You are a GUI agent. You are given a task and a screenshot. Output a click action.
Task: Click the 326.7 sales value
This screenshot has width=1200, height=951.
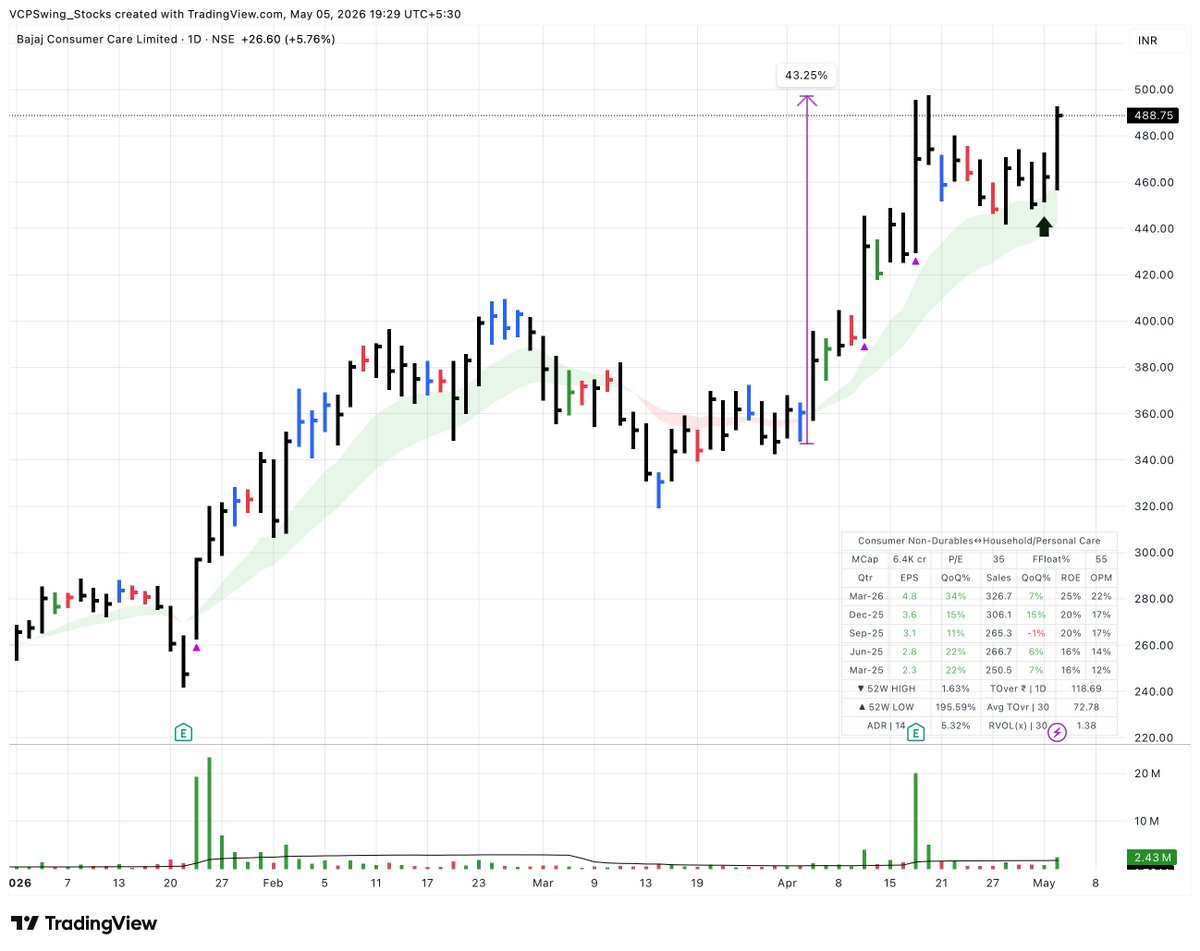pos(997,596)
